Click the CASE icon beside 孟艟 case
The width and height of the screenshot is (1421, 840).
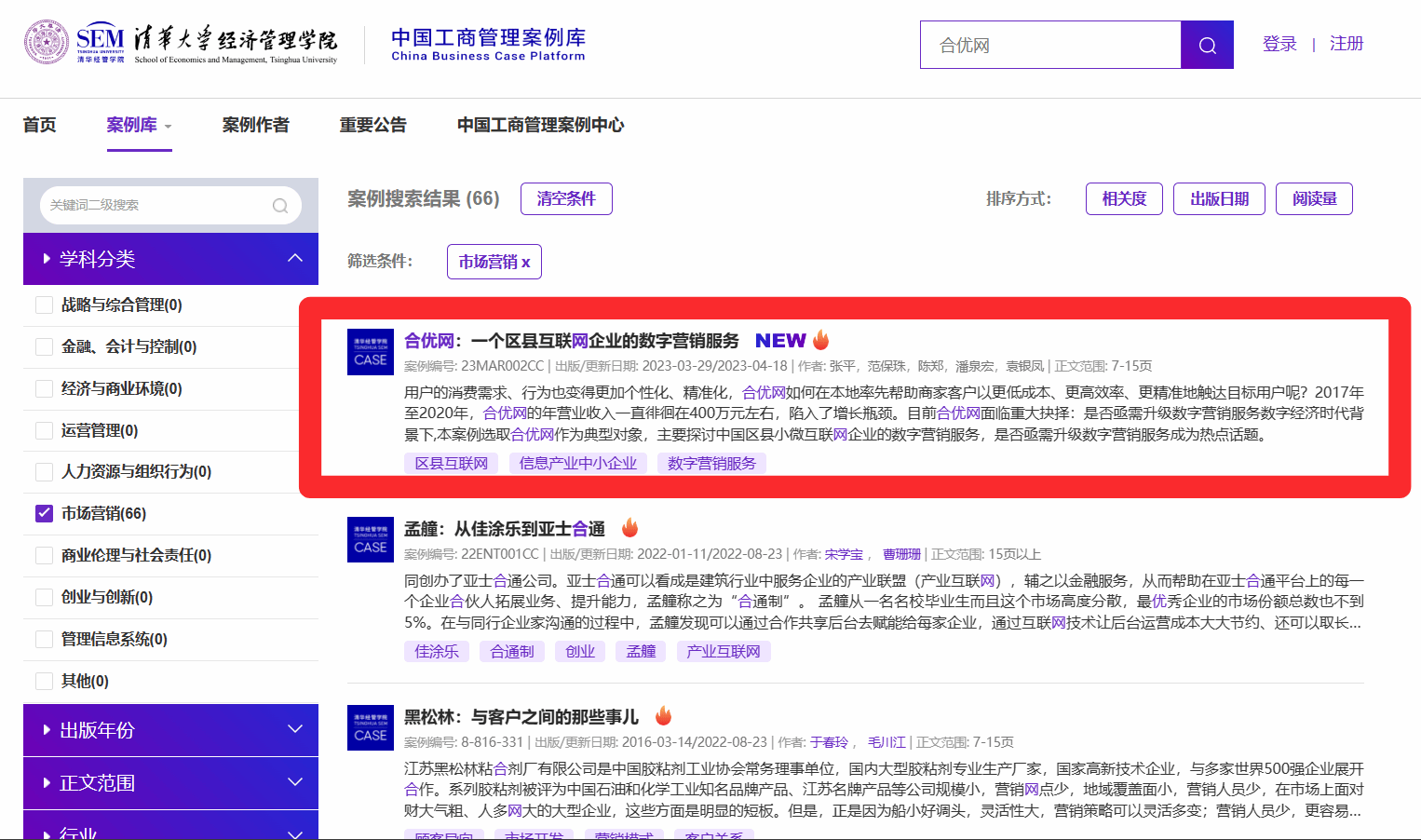[x=370, y=540]
